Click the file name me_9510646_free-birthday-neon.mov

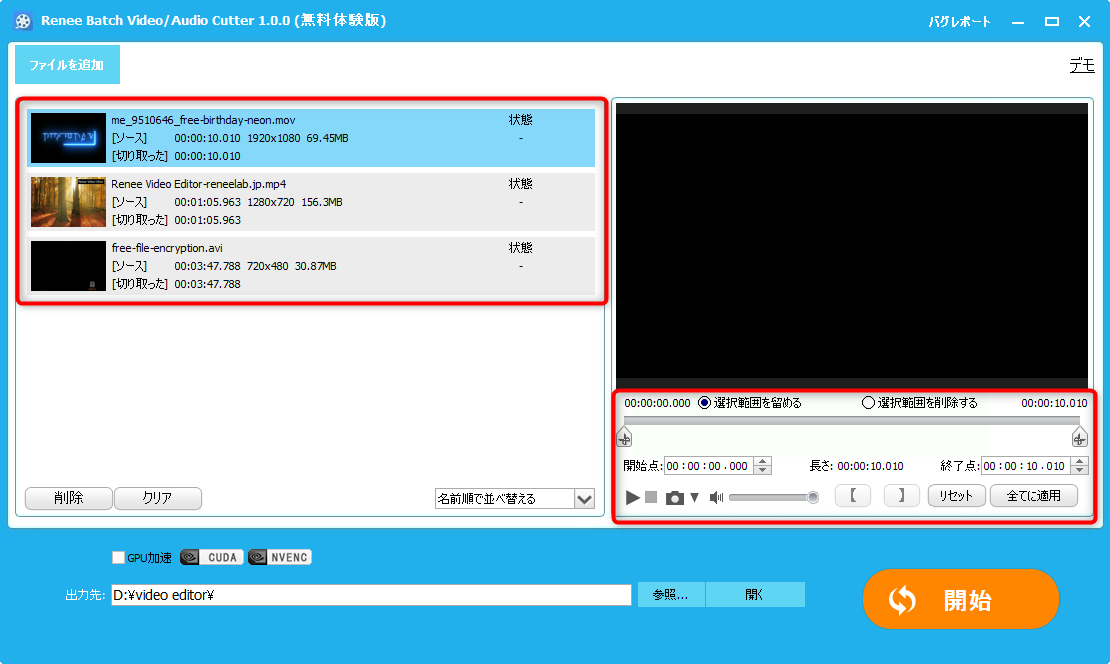point(203,120)
